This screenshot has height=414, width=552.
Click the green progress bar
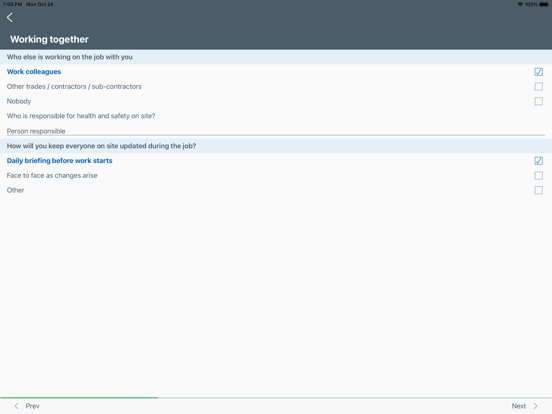(x=79, y=398)
